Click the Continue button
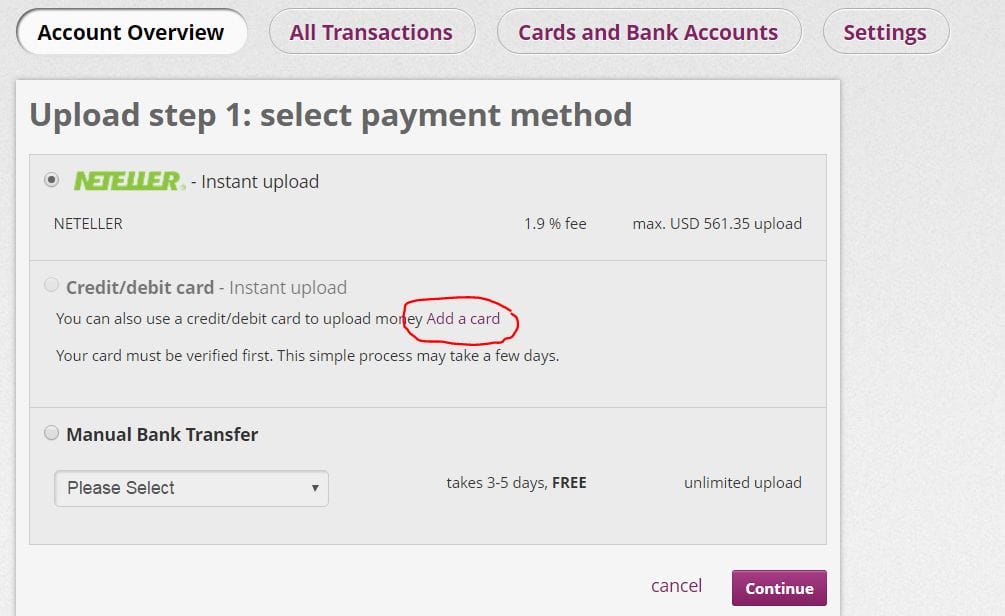Screen dimensions: 1005x616 [779, 588]
